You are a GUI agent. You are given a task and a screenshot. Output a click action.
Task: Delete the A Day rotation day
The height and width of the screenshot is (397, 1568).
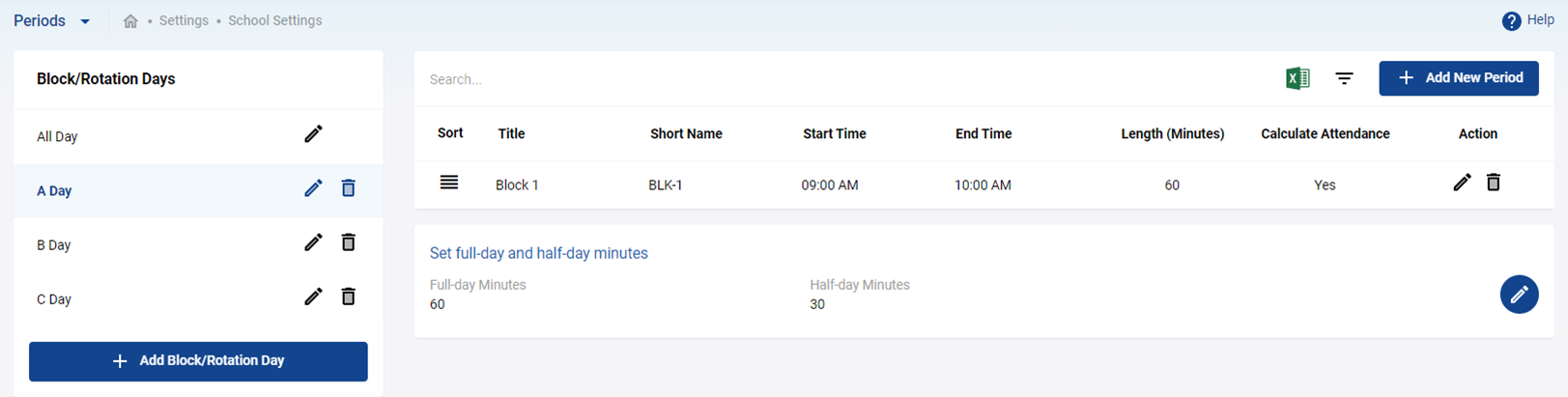click(x=349, y=188)
